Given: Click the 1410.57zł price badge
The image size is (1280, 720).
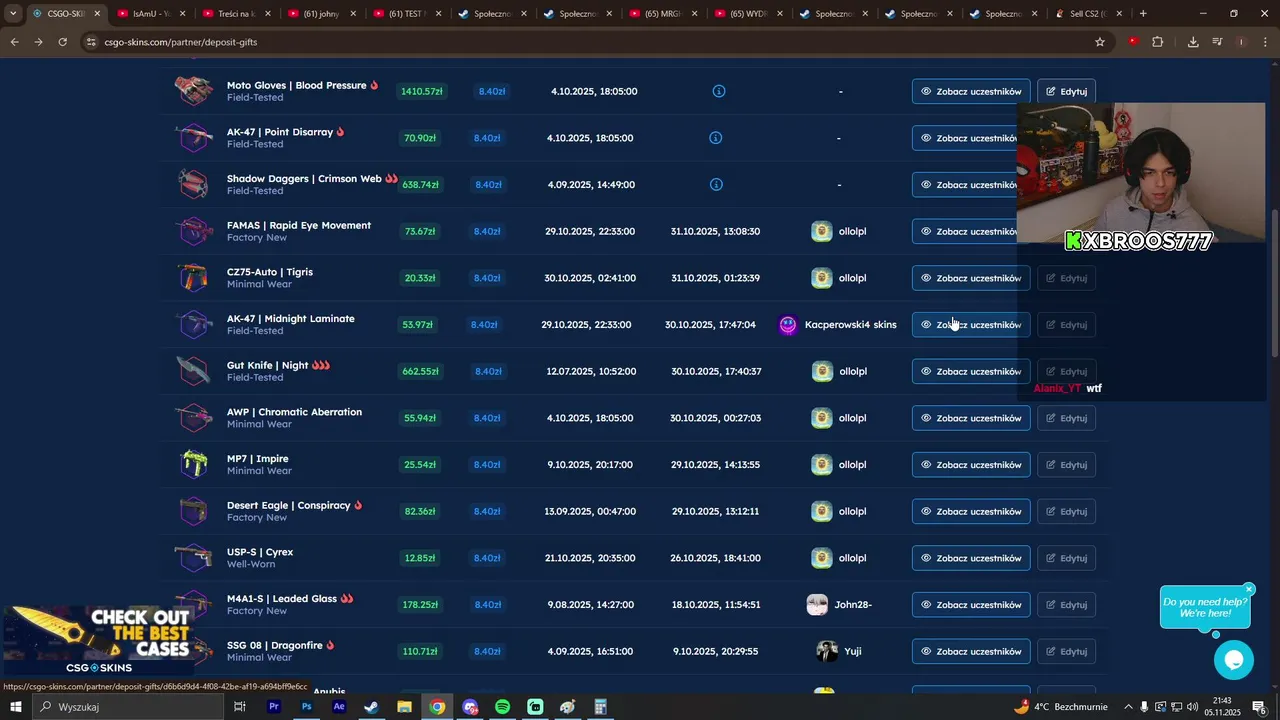Looking at the screenshot, I should [421, 91].
